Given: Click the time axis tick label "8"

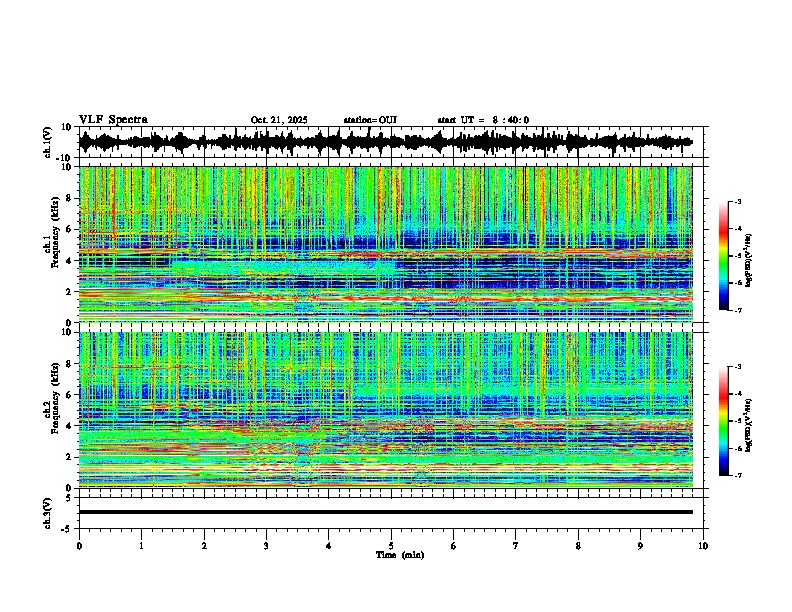Looking at the screenshot, I should [578, 546].
